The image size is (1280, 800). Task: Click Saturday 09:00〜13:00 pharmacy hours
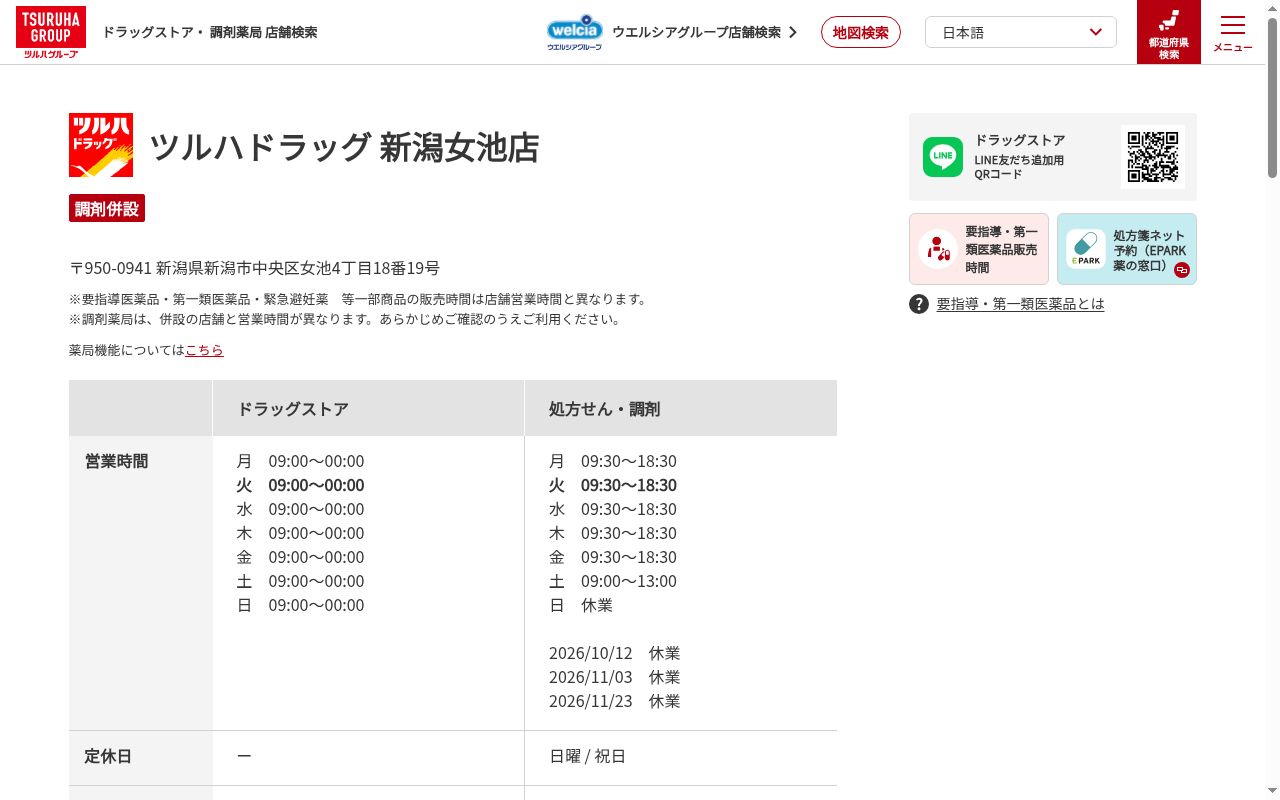click(613, 581)
